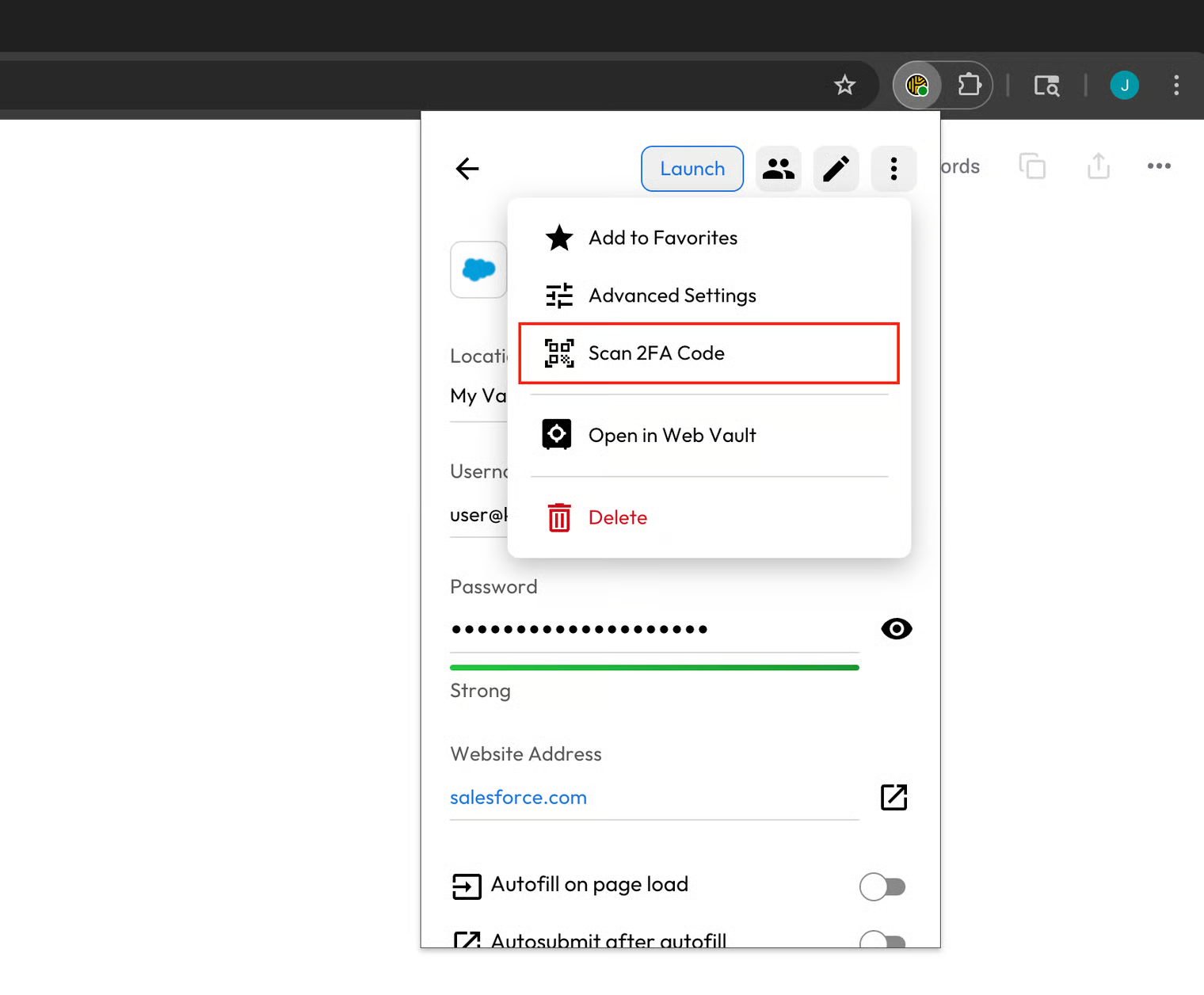The height and width of the screenshot is (995, 1204).
Task: Enable Autofill on page load toggle
Action: click(x=882, y=886)
